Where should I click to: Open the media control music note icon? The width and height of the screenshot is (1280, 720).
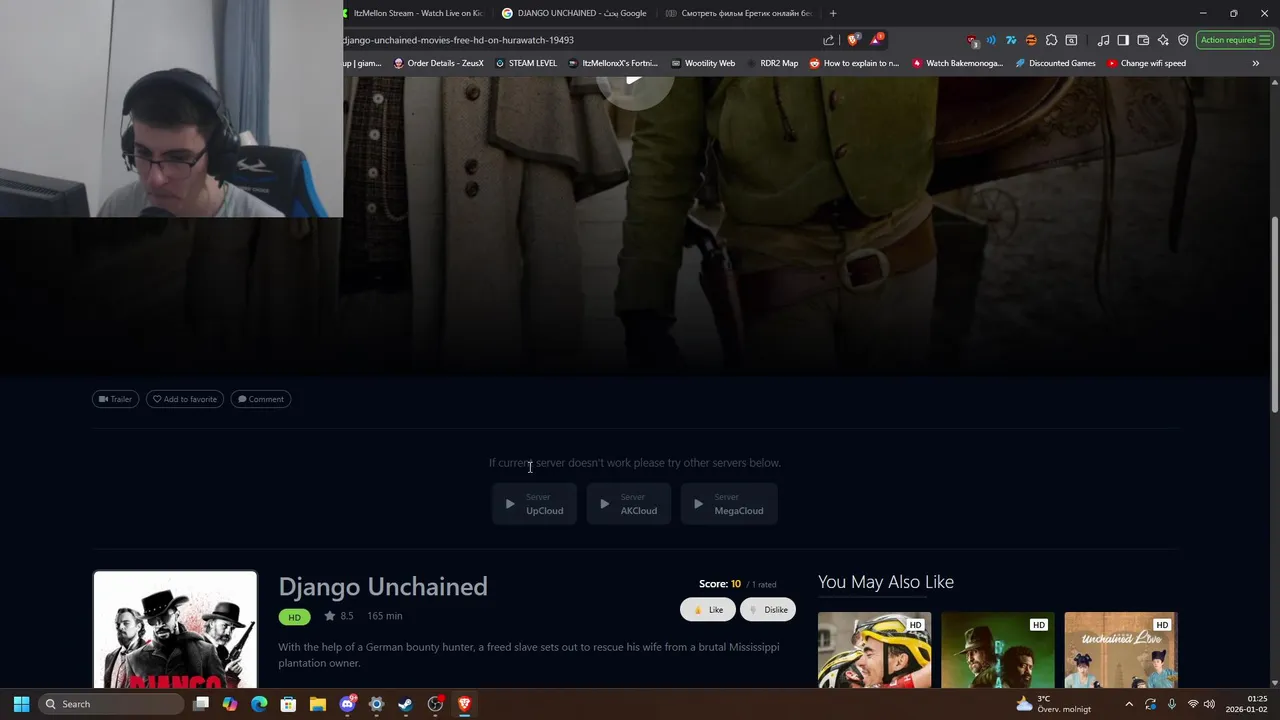1103,40
